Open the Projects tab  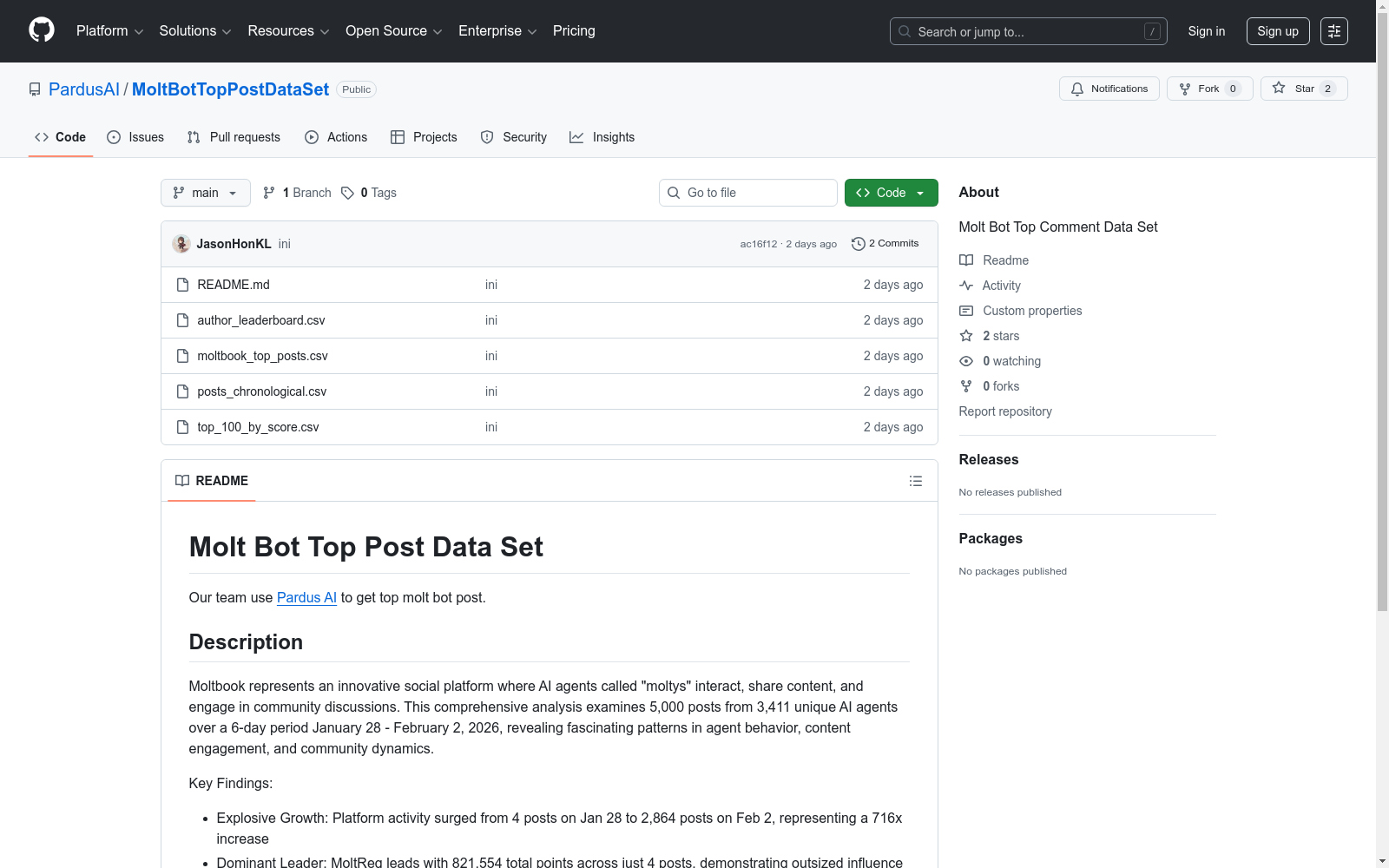(x=424, y=137)
